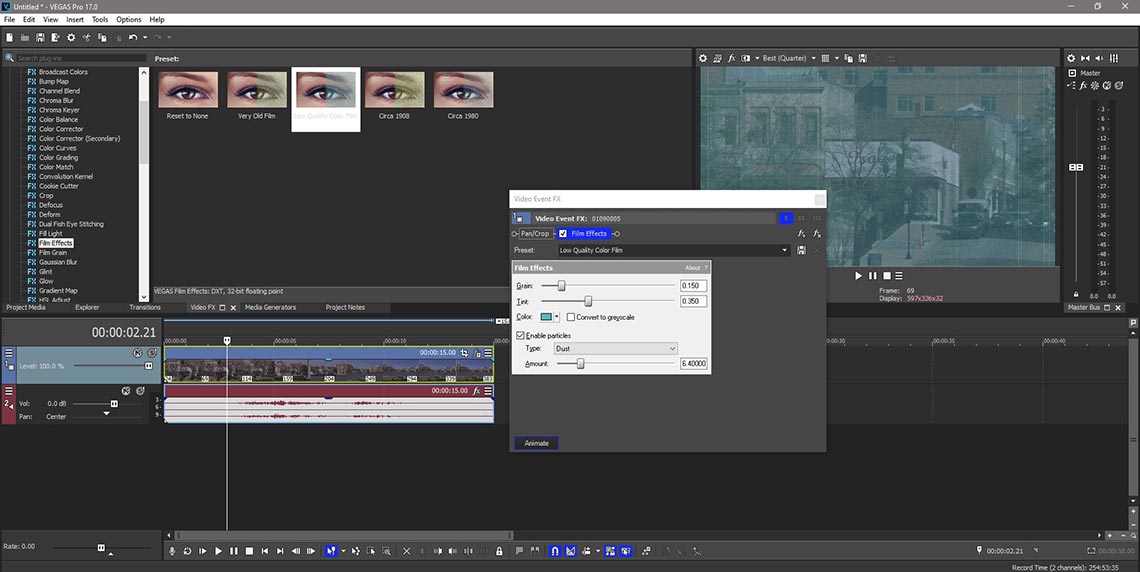Expand the particle Type dropdown showing Dust
Viewport: 1140px width, 572px height.
click(x=615, y=349)
